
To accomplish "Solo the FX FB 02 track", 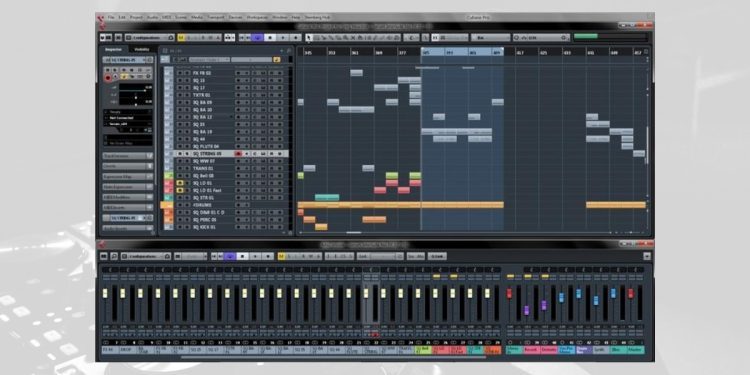I will click(x=186, y=73).
